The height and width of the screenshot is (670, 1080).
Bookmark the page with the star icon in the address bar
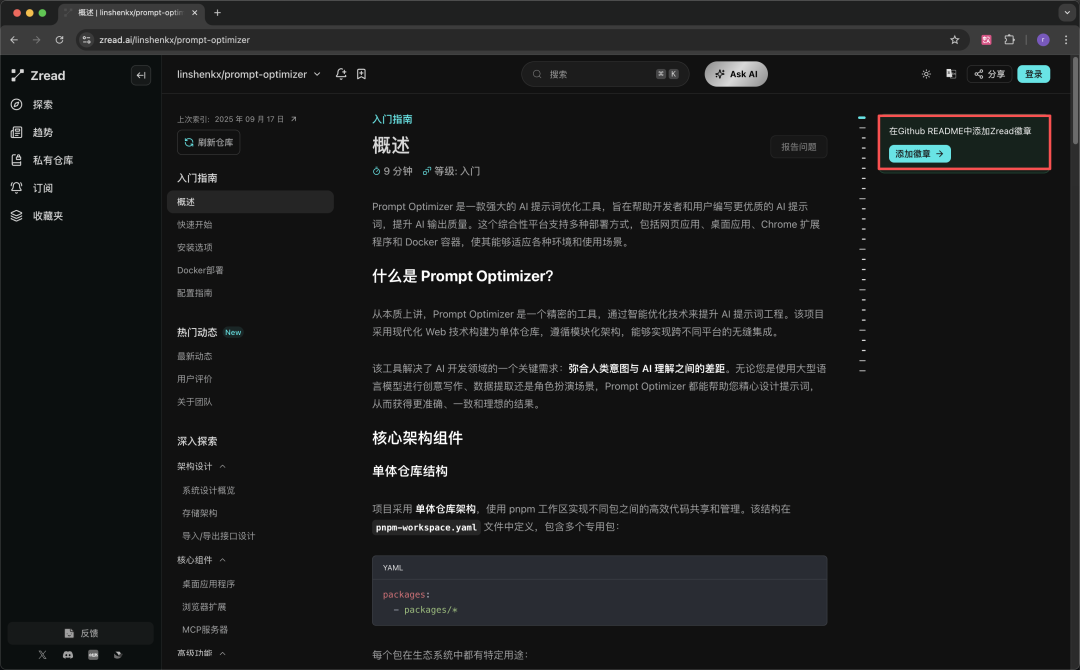(x=955, y=40)
